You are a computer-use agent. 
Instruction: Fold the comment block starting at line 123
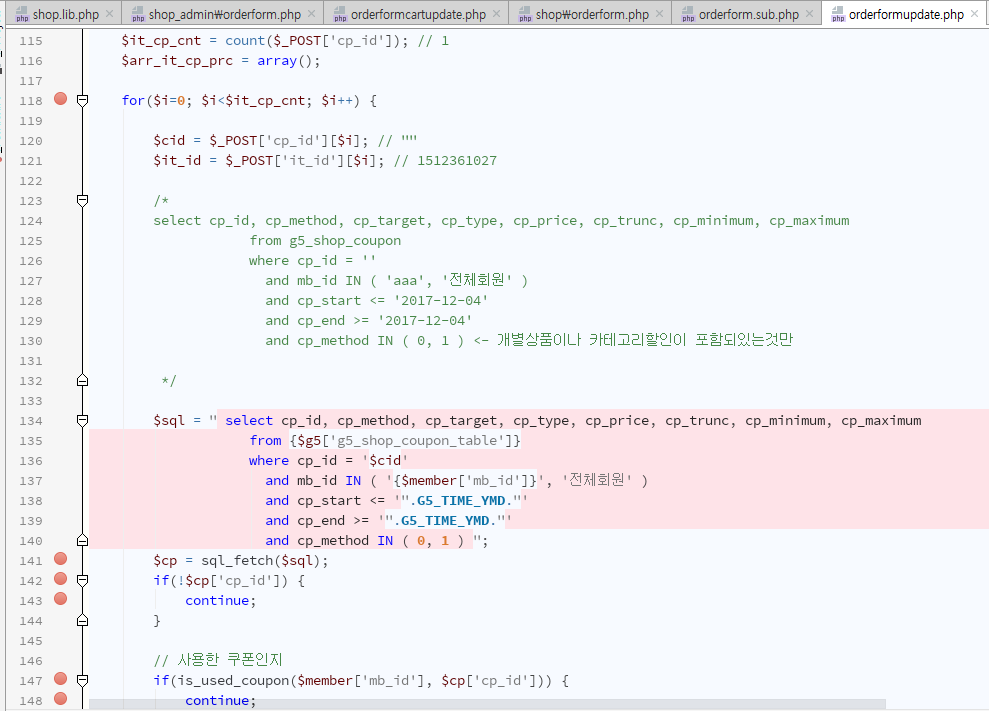(83, 200)
